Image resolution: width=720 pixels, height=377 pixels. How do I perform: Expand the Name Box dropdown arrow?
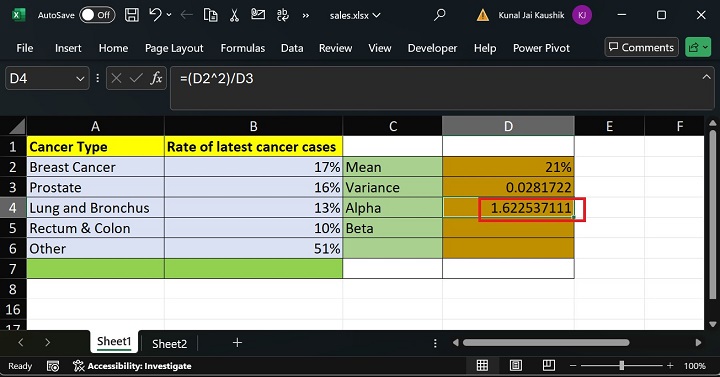tap(80, 79)
